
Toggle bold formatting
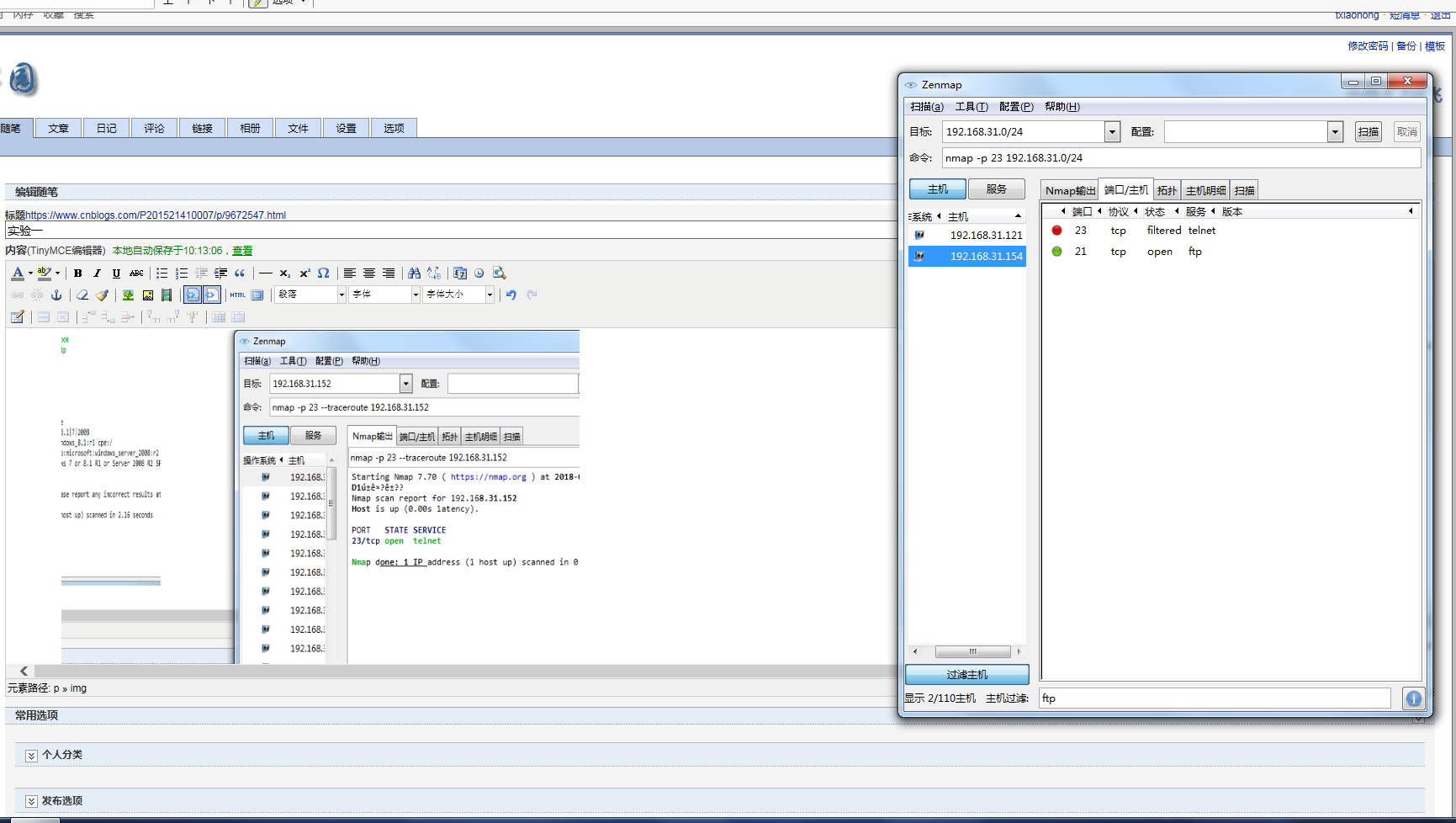point(77,273)
